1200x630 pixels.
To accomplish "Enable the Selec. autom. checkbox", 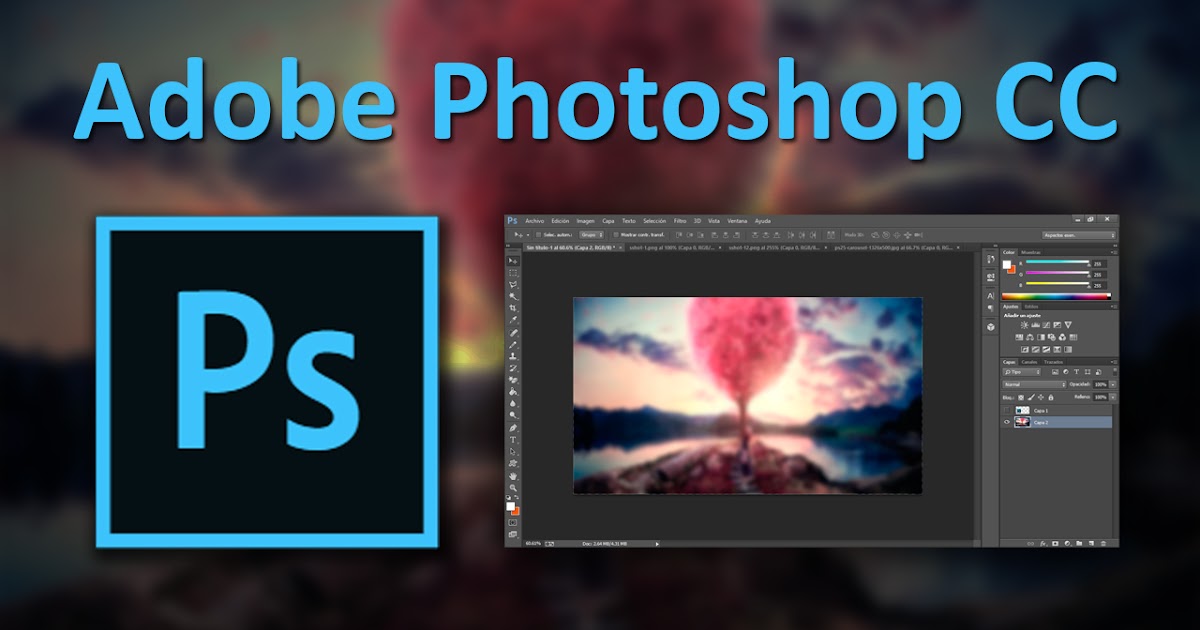I will point(538,235).
